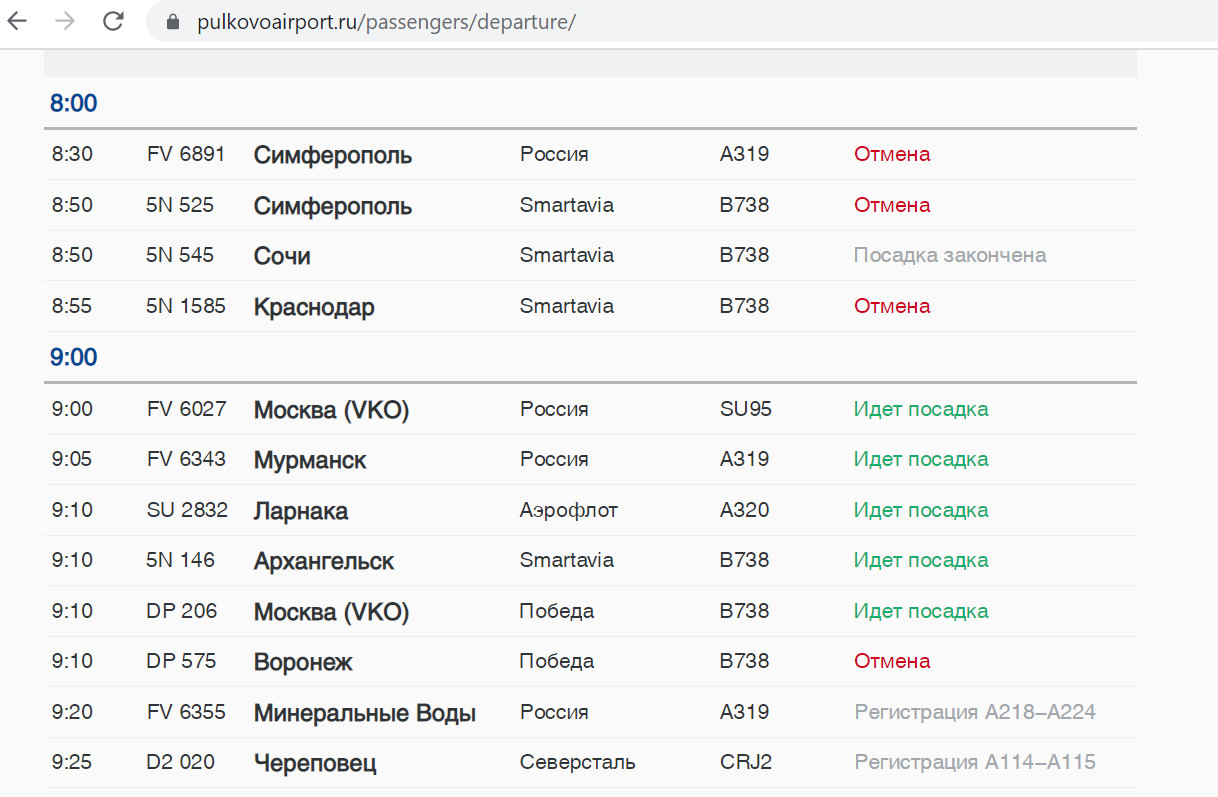Click the browser forward arrow

[66, 21]
